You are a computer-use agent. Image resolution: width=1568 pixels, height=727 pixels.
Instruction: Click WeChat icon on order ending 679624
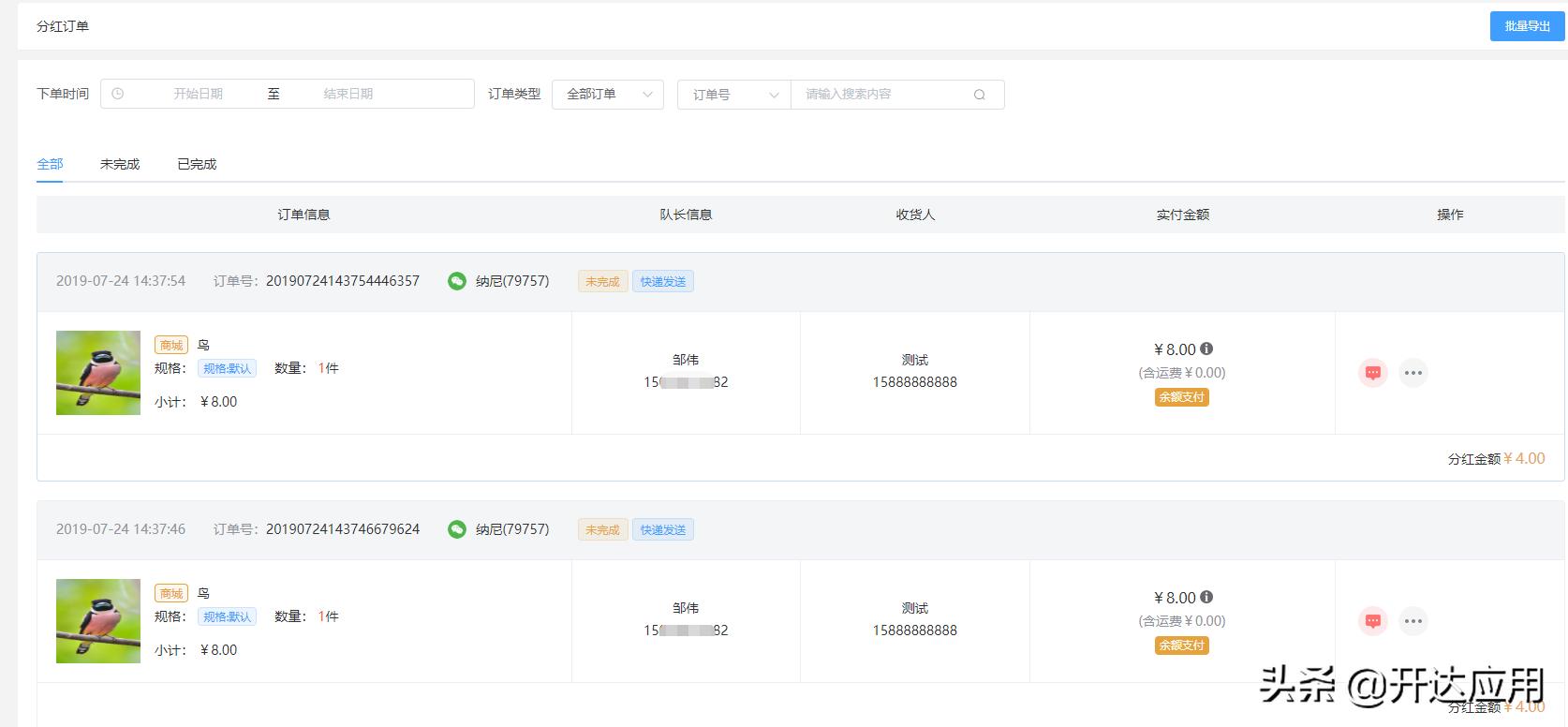pos(456,529)
